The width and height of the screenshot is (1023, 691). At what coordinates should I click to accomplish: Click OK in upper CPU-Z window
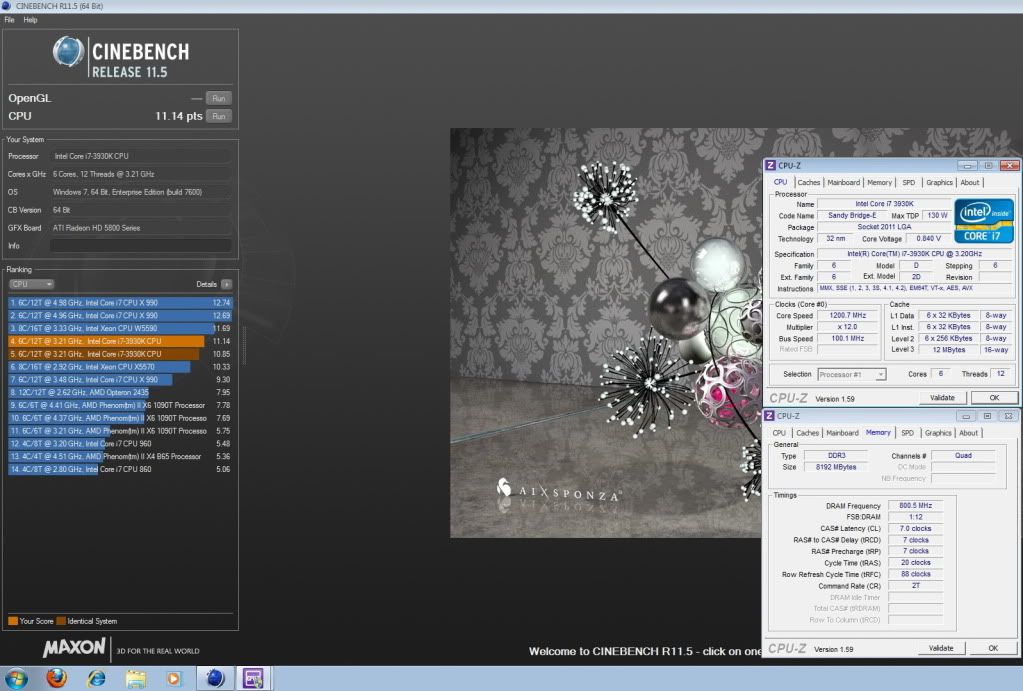pyautogui.click(x=994, y=397)
